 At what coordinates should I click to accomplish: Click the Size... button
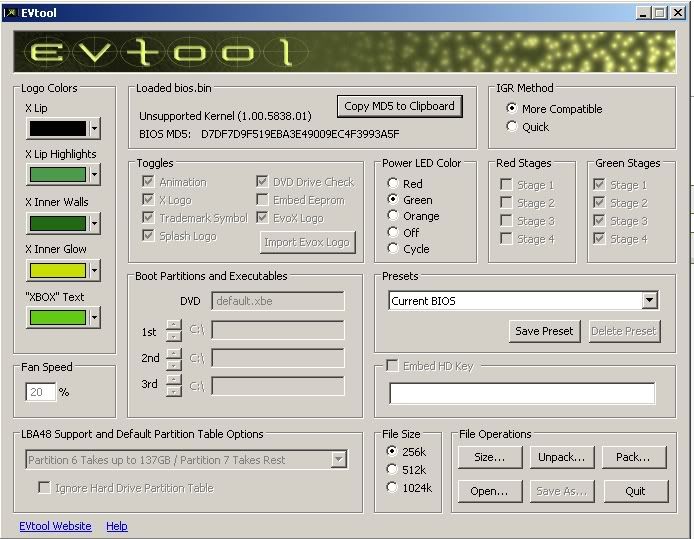coord(490,457)
